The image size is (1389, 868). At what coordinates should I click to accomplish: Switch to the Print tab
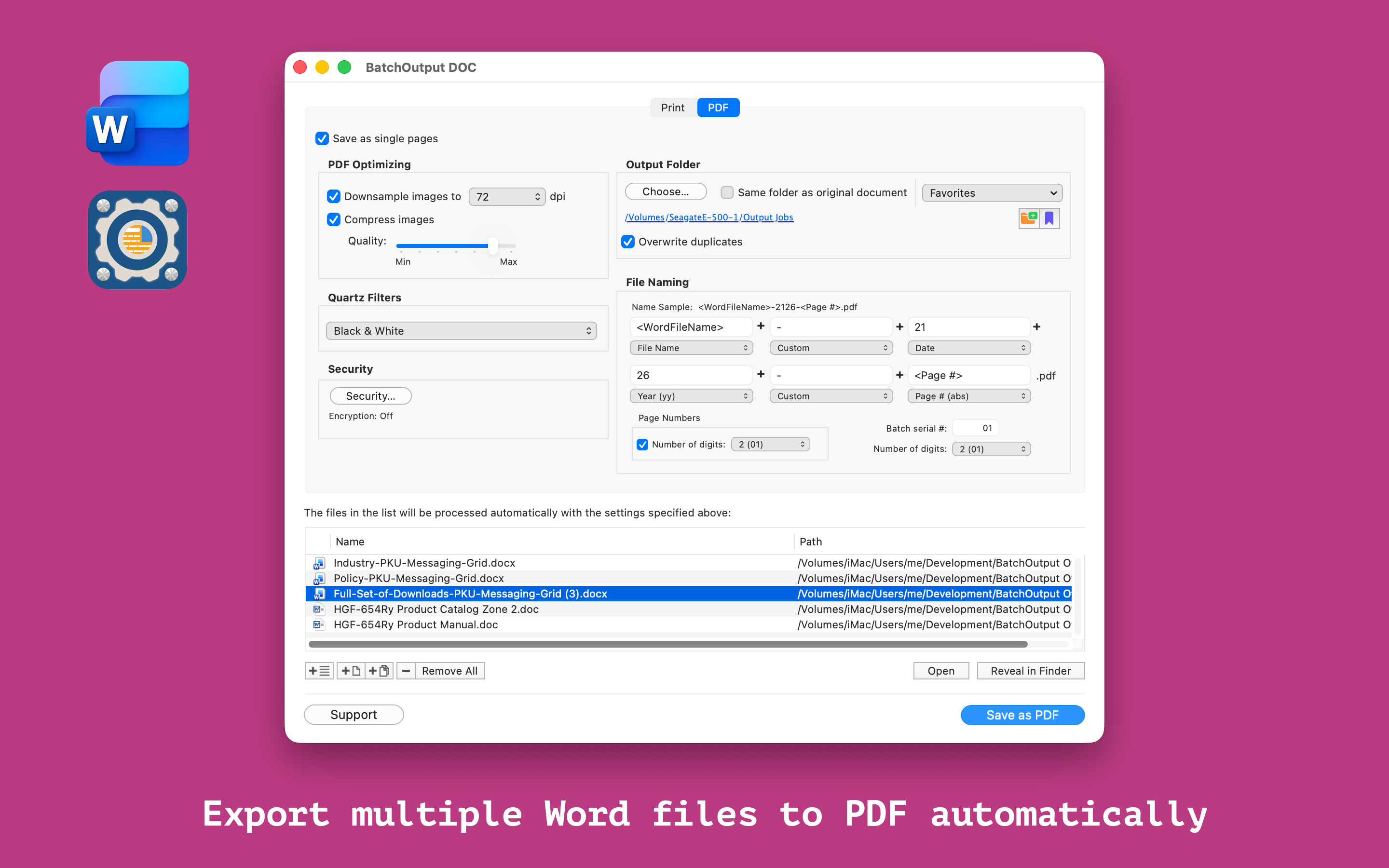(673, 108)
